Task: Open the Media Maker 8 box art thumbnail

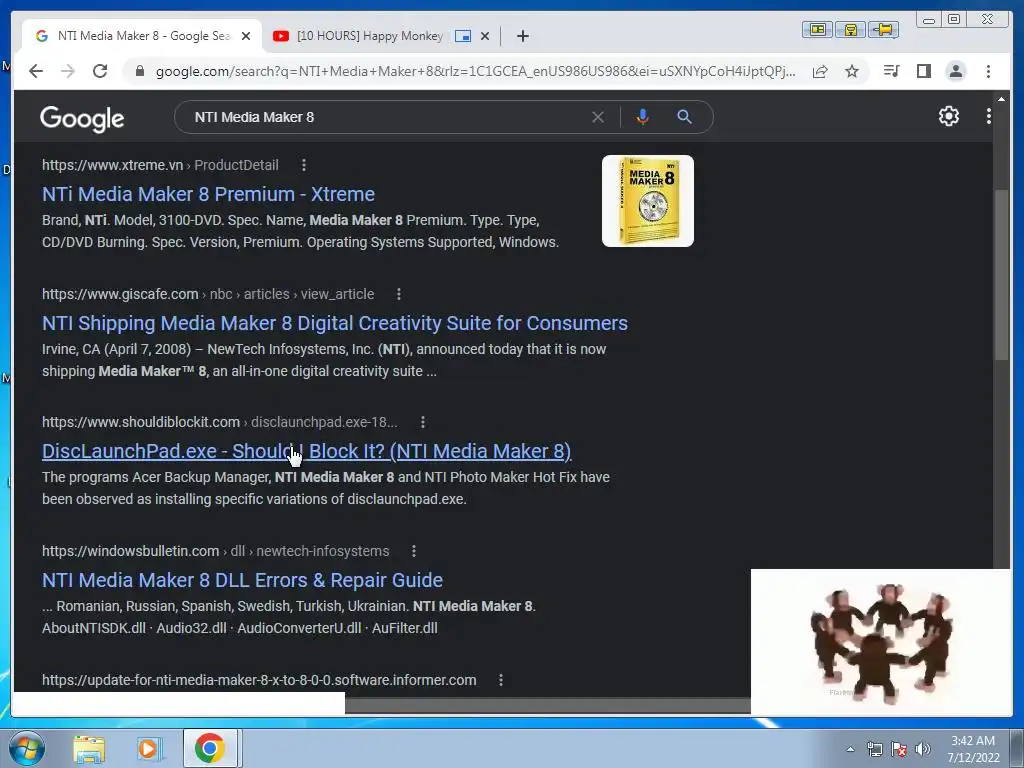Action: coord(647,200)
